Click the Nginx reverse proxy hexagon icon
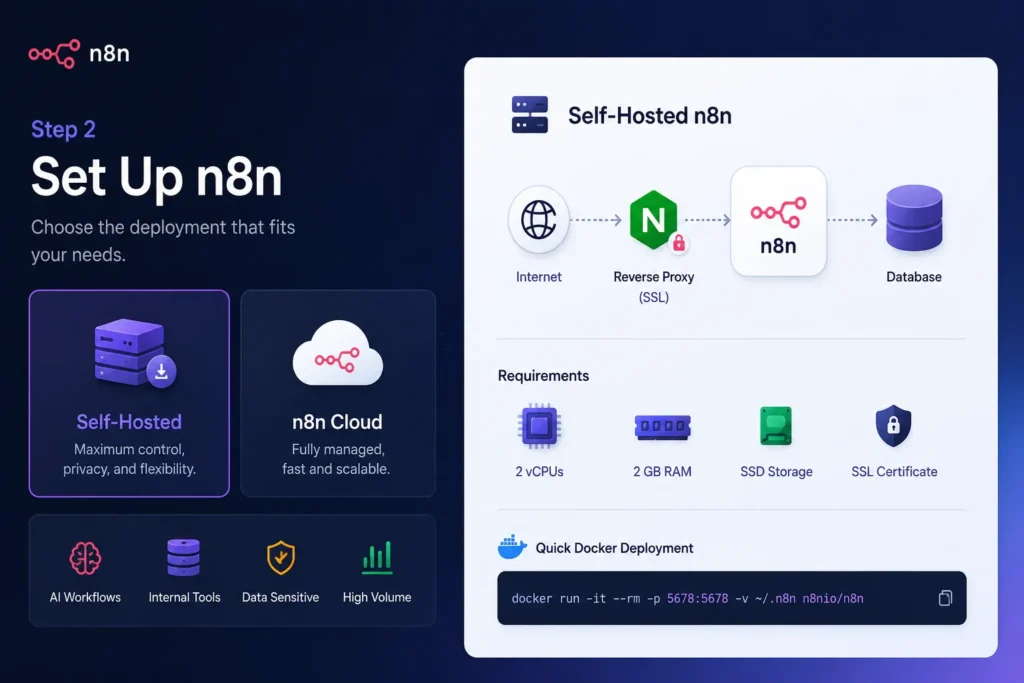This screenshot has height=683, width=1024. tap(653, 219)
